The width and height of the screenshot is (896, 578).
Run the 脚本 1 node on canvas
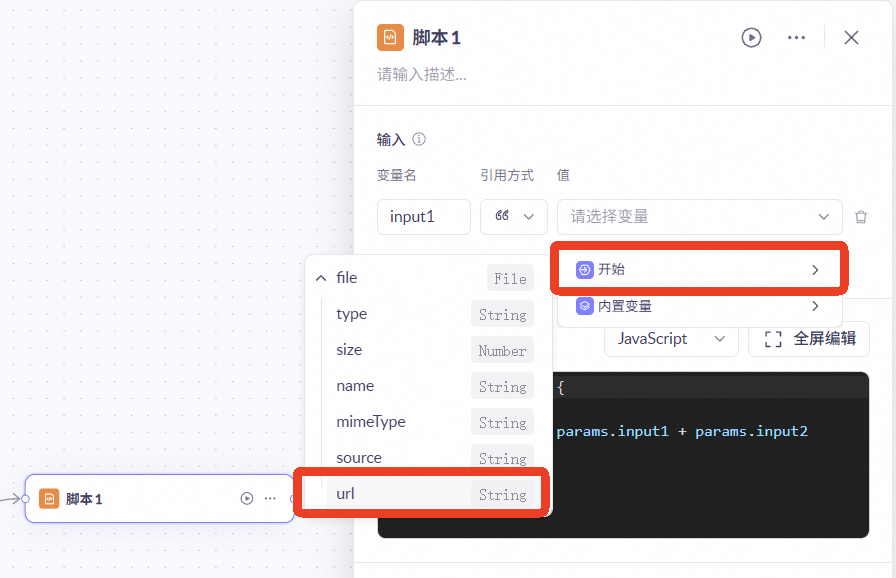tap(247, 499)
